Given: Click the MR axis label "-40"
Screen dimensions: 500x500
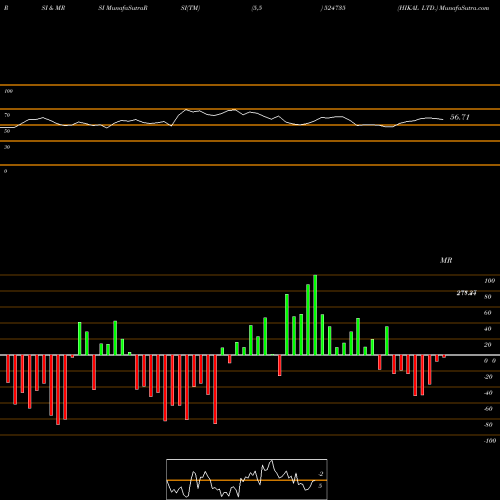Looking at the screenshot, I should [x=488, y=393].
